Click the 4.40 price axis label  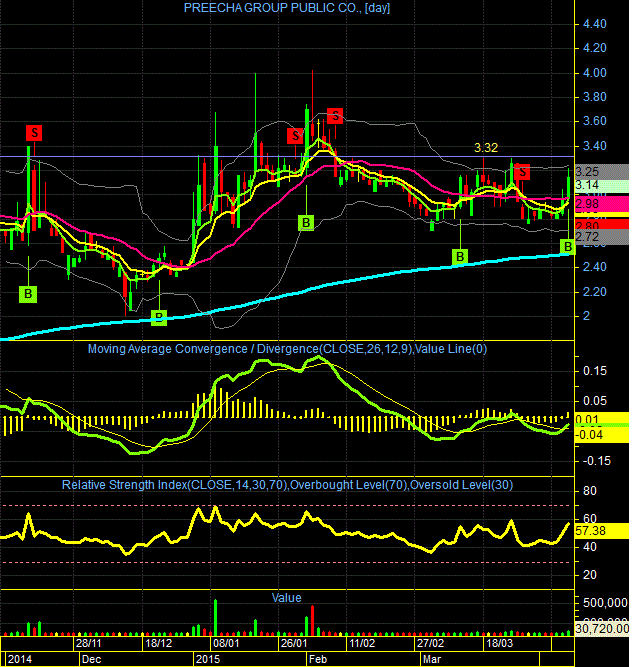[594, 24]
